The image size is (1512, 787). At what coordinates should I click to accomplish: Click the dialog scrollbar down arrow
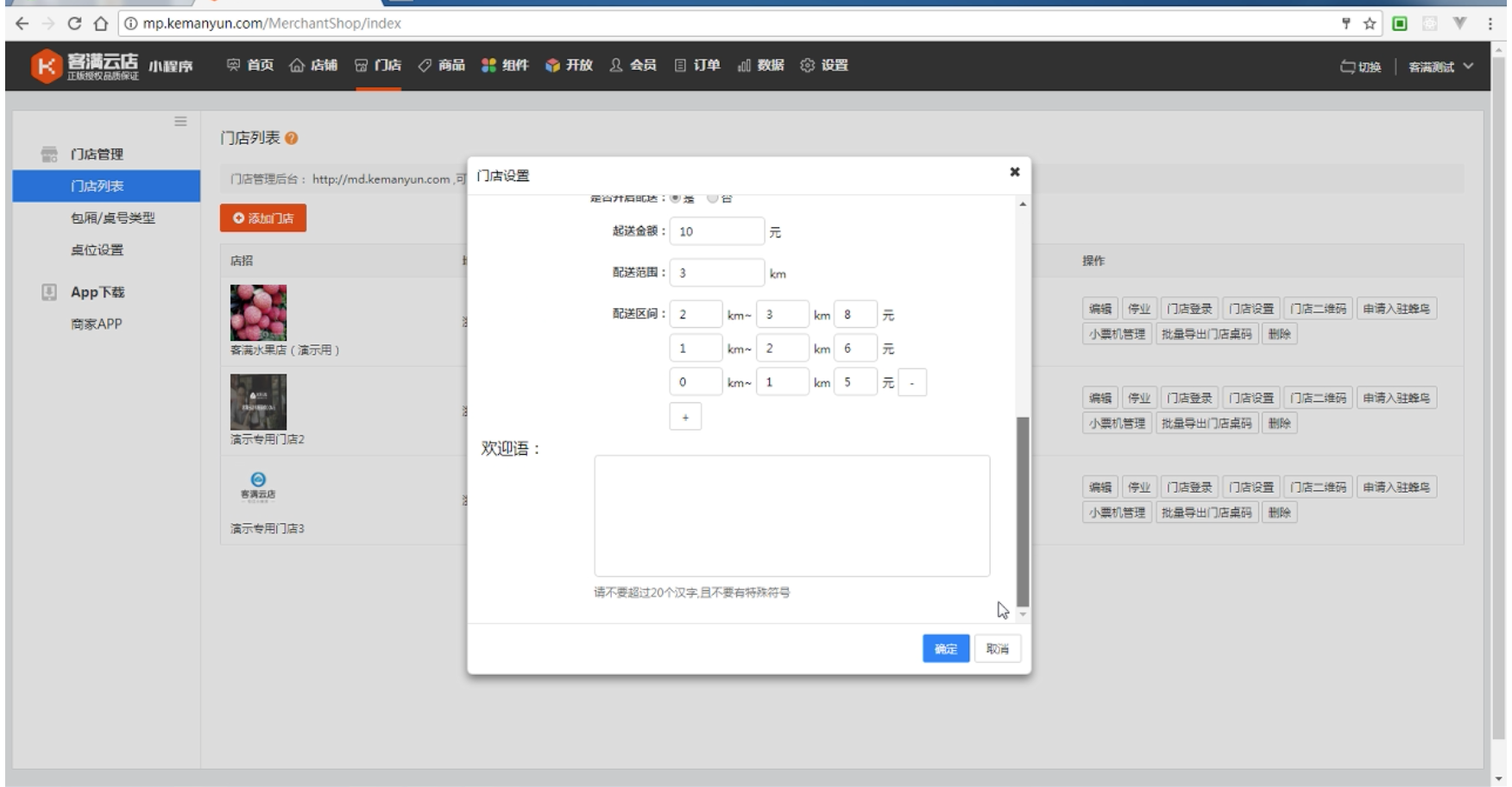click(1023, 614)
